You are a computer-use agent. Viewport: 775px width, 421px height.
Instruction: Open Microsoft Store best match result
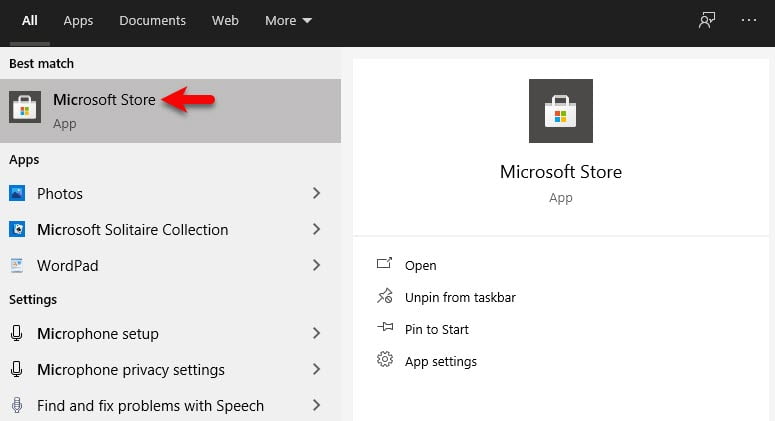[x=170, y=111]
